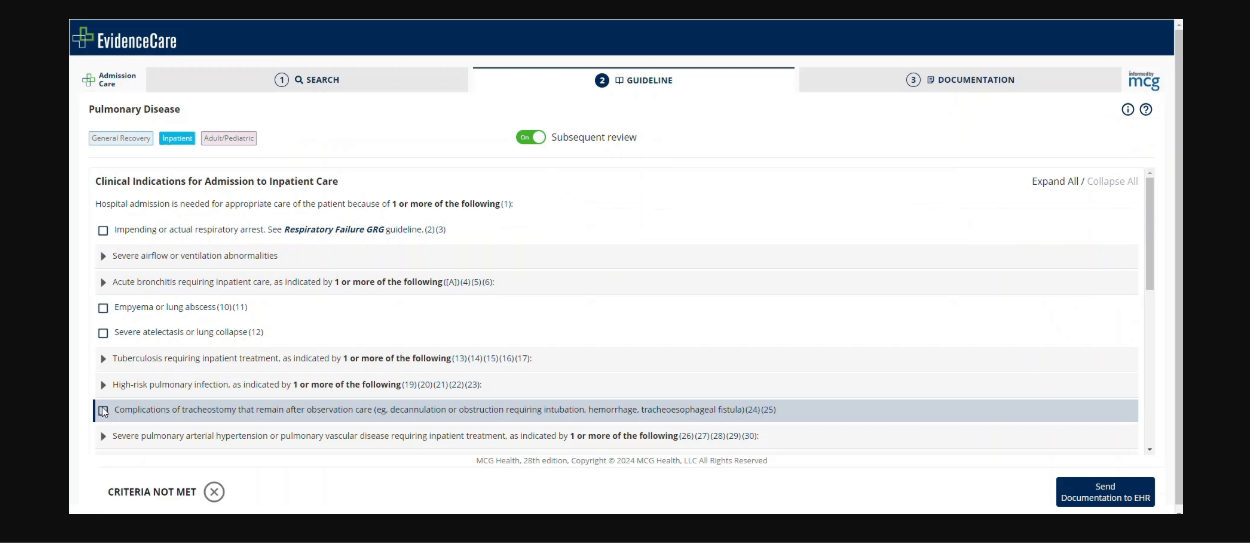Click Collapse All link

(x=1112, y=182)
